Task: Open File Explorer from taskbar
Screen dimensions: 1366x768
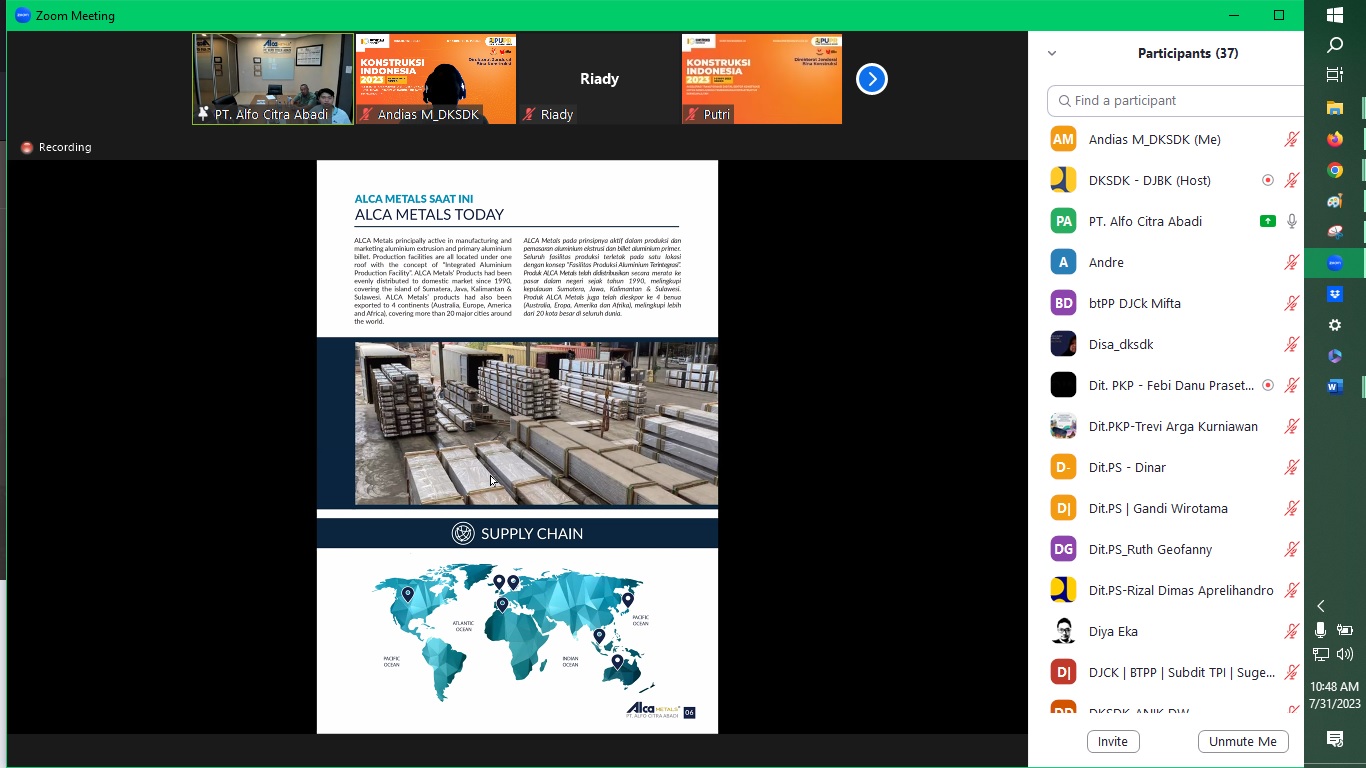Action: tap(1335, 107)
